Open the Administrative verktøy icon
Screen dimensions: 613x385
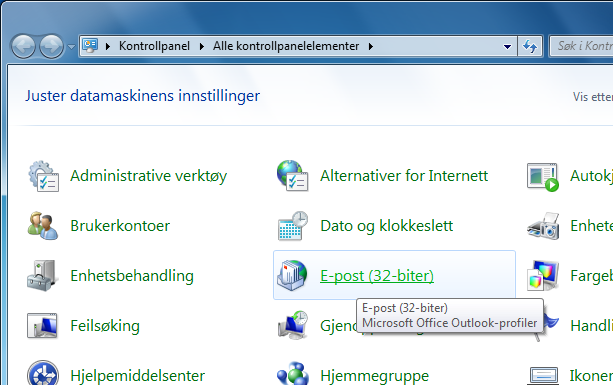pyautogui.click(x=43, y=176)
